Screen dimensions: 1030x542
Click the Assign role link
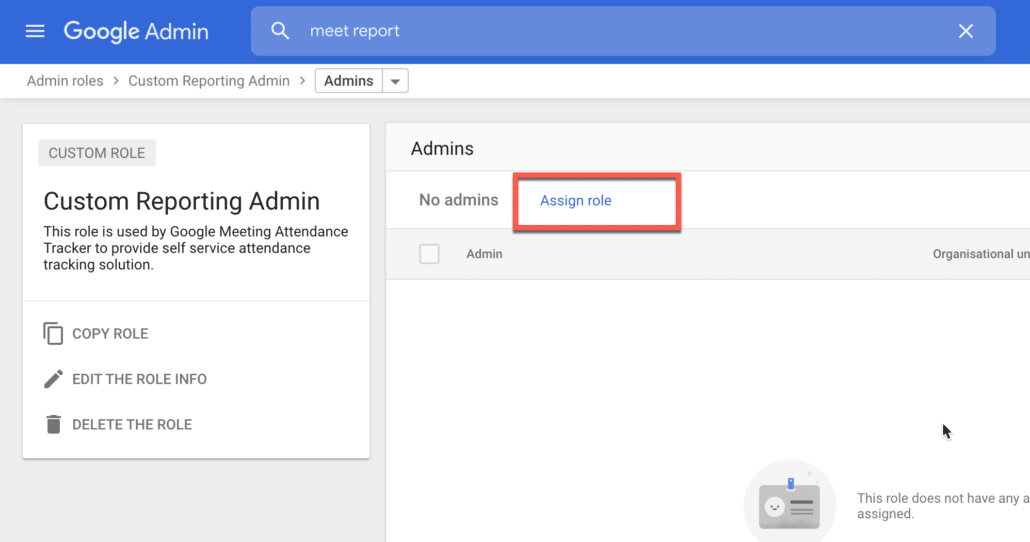tap(575, 201)
